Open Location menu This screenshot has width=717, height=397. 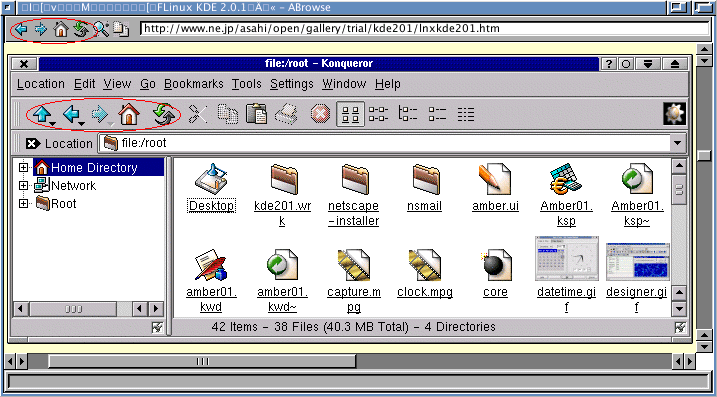tap(41, 84)
